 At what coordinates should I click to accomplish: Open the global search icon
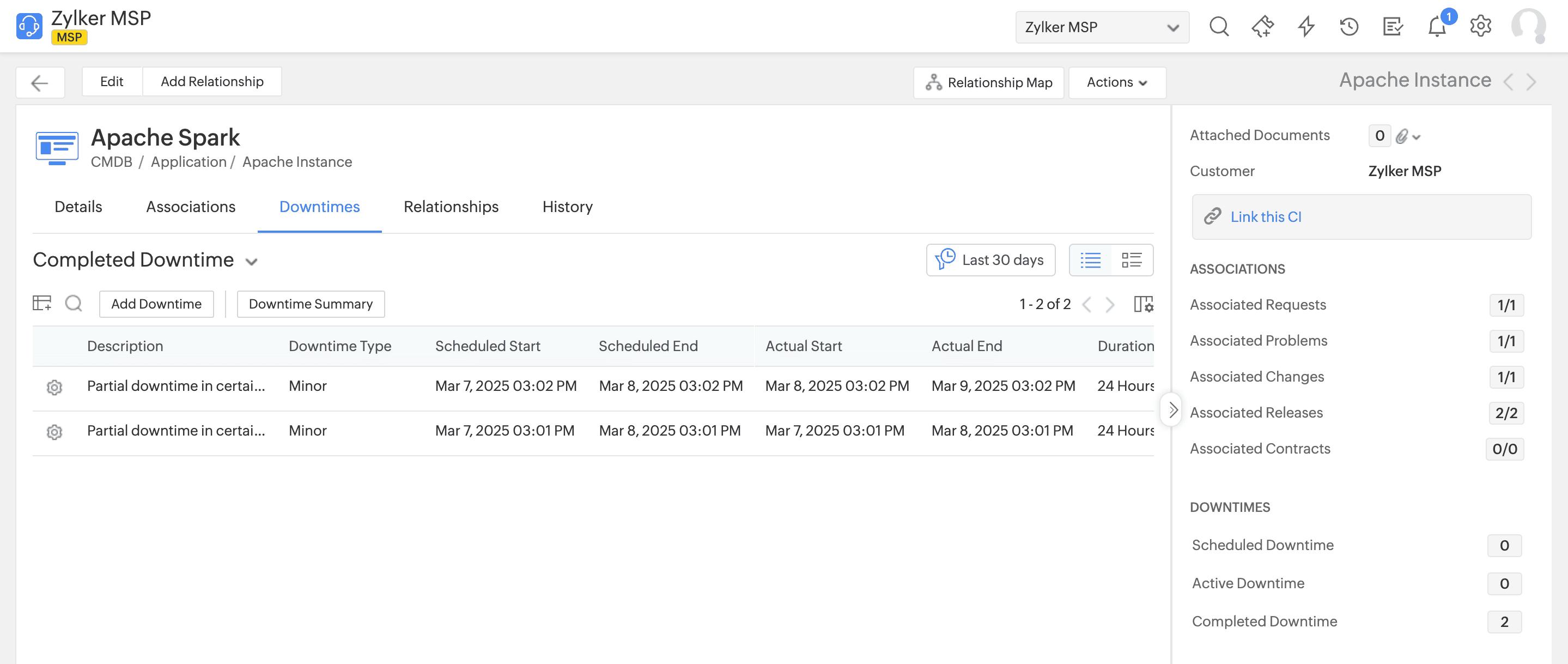tap(1219, 26)
